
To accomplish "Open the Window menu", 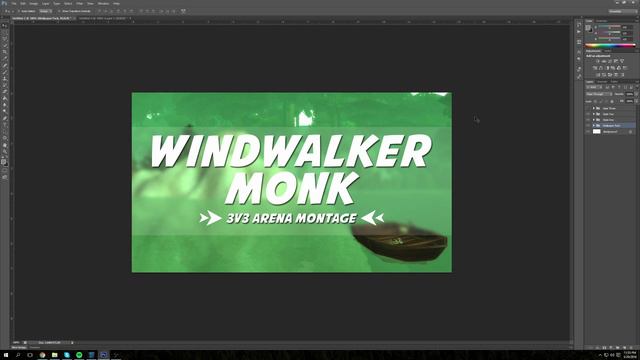I will (103, 3).
